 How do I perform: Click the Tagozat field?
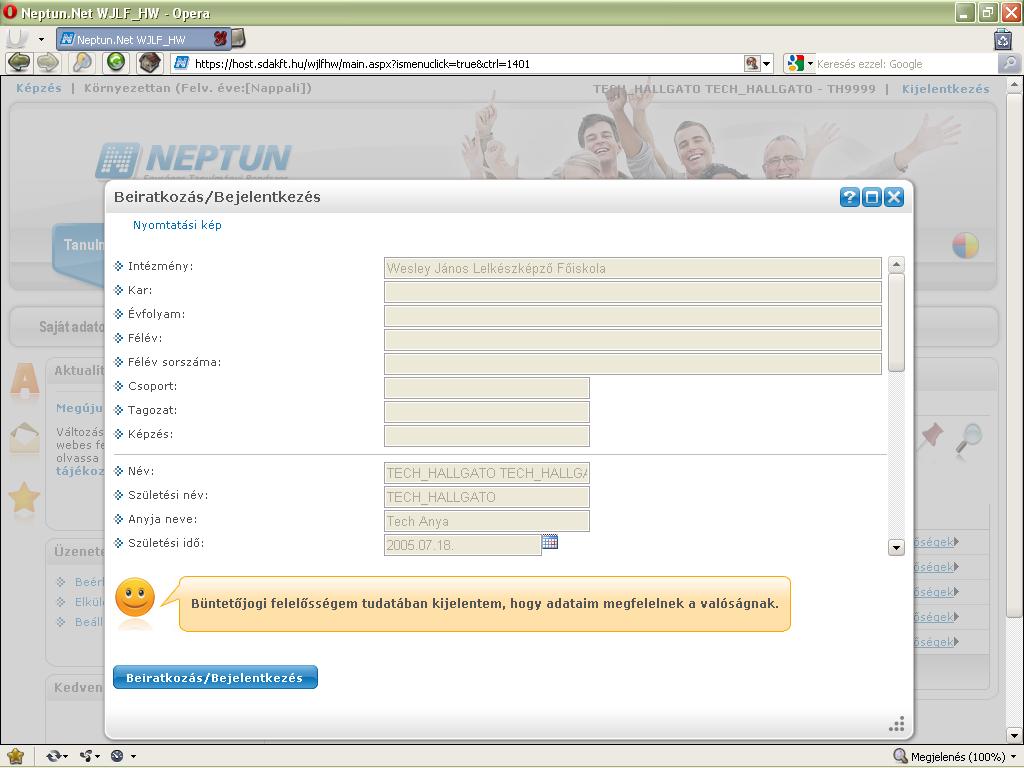[x=487, y=412]
